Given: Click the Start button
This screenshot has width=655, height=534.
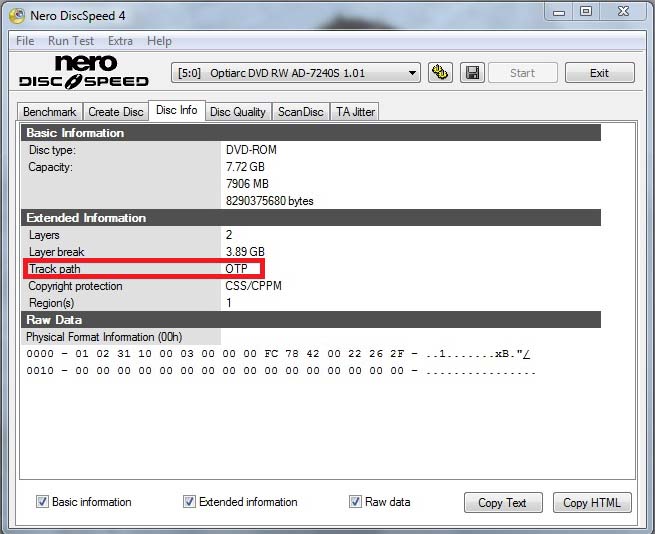Looking at the screenshot, I should tap(523, 73).
